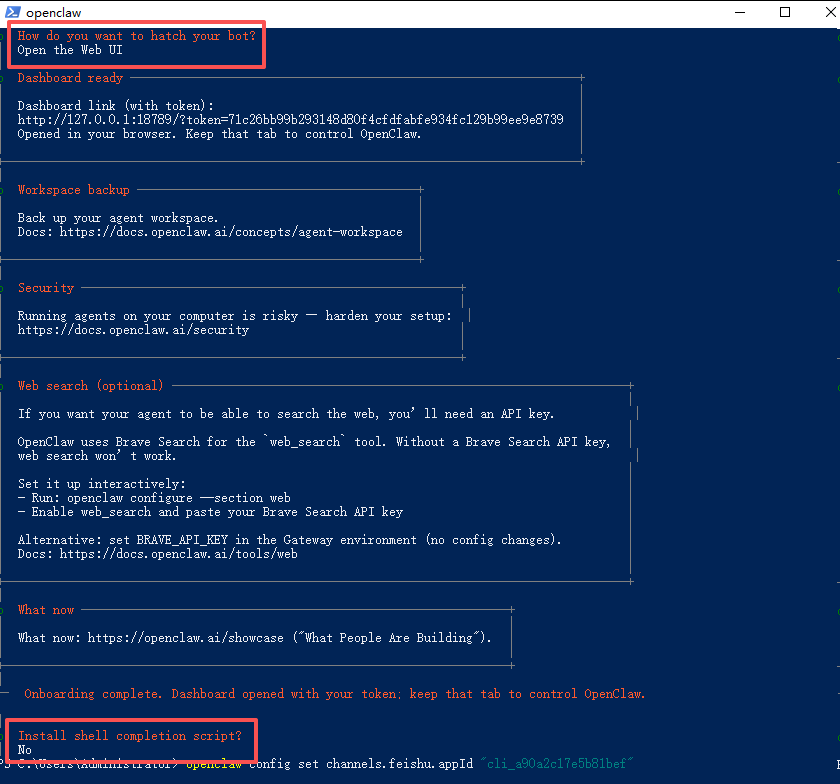Click 'web search won't work.' line

coord(97,456)
